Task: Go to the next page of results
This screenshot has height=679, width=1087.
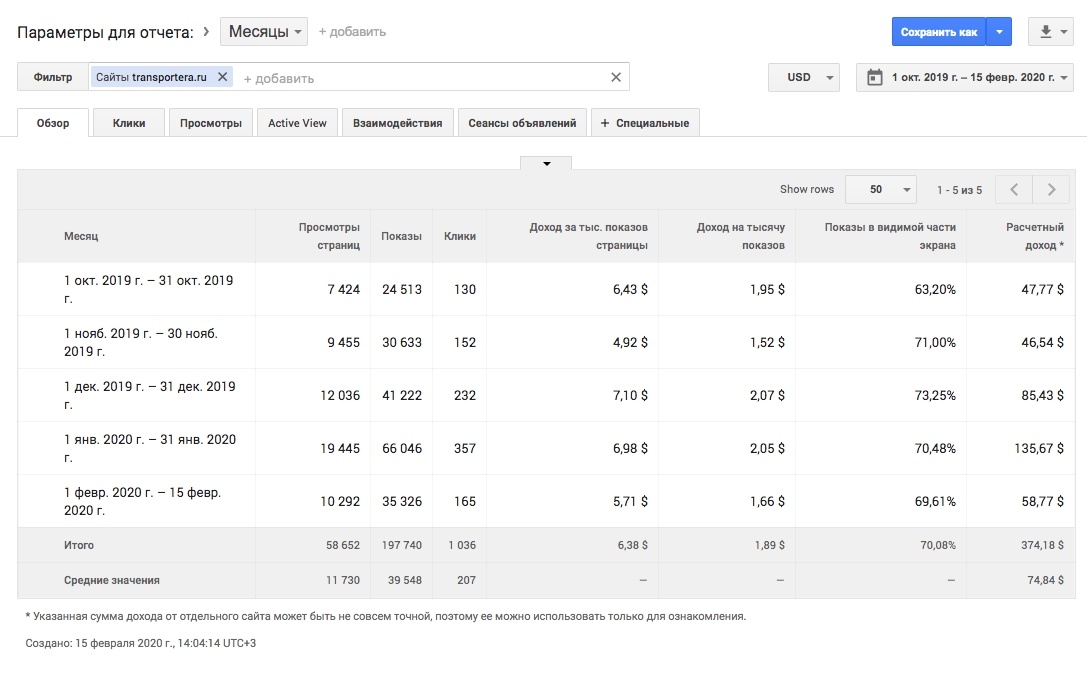Action: pos(1051,189)
